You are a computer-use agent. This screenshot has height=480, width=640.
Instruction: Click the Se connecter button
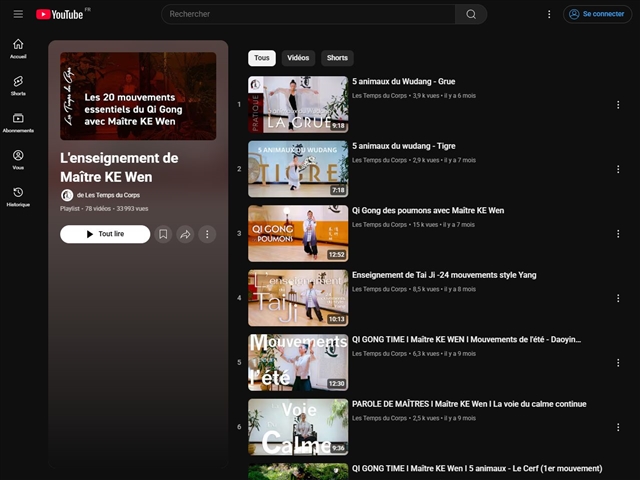[598, 14]
